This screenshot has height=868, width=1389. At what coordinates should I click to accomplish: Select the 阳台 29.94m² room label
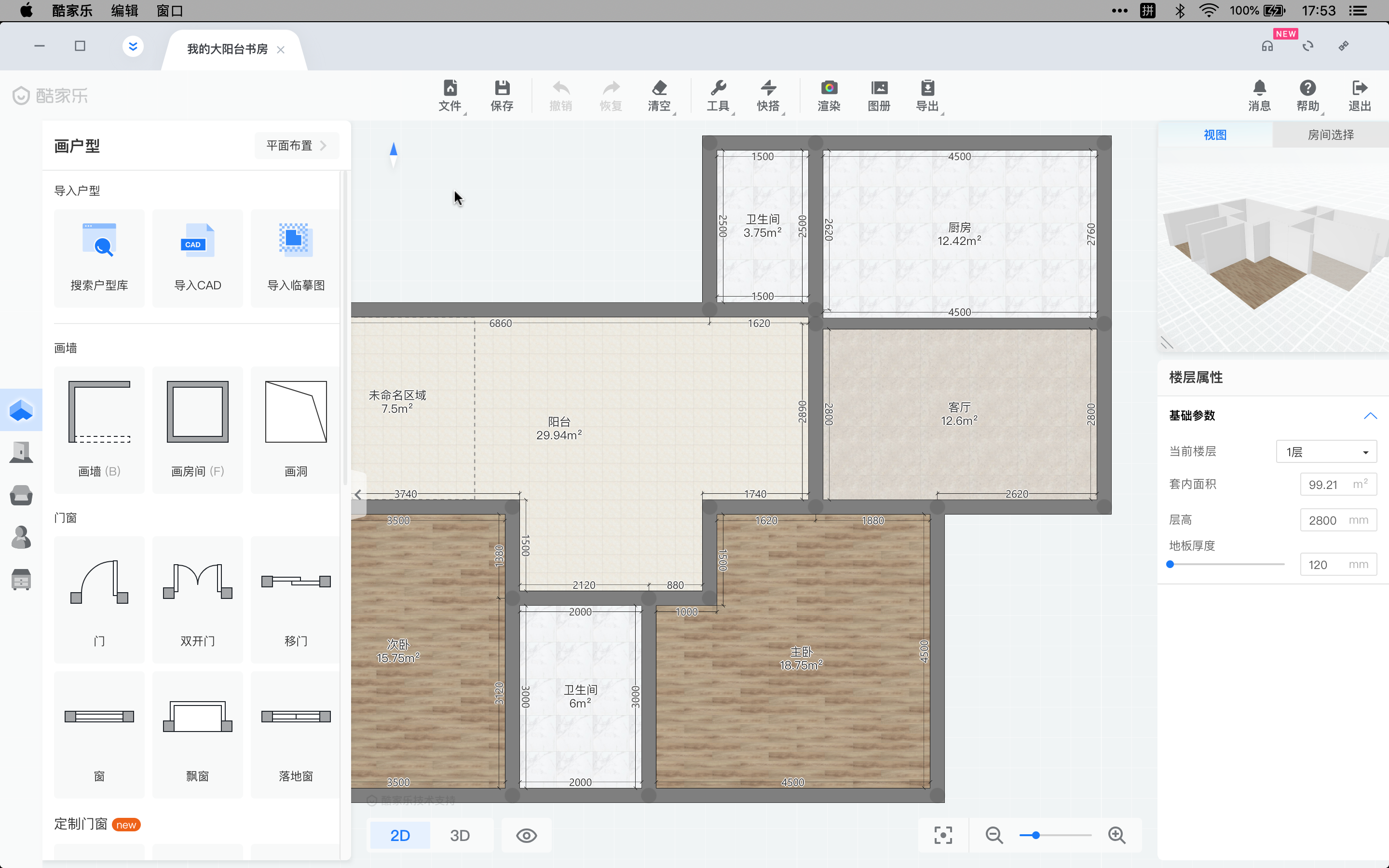point(559,428)
